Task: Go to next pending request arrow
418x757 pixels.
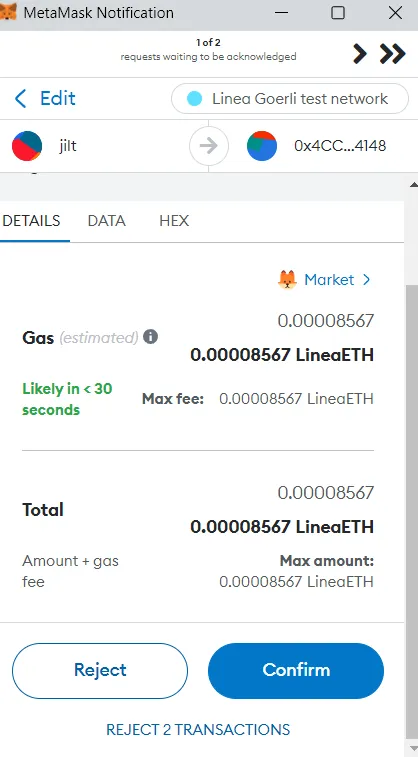Action: (x=360, y=54)
